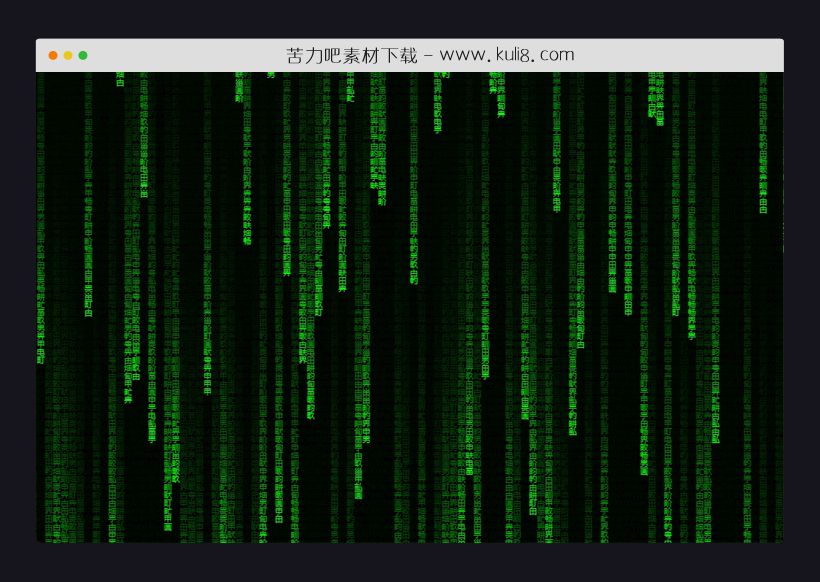
Task: Click the yellow dot in the title bar
Action: pyautogui.click(x=68, y=55)
